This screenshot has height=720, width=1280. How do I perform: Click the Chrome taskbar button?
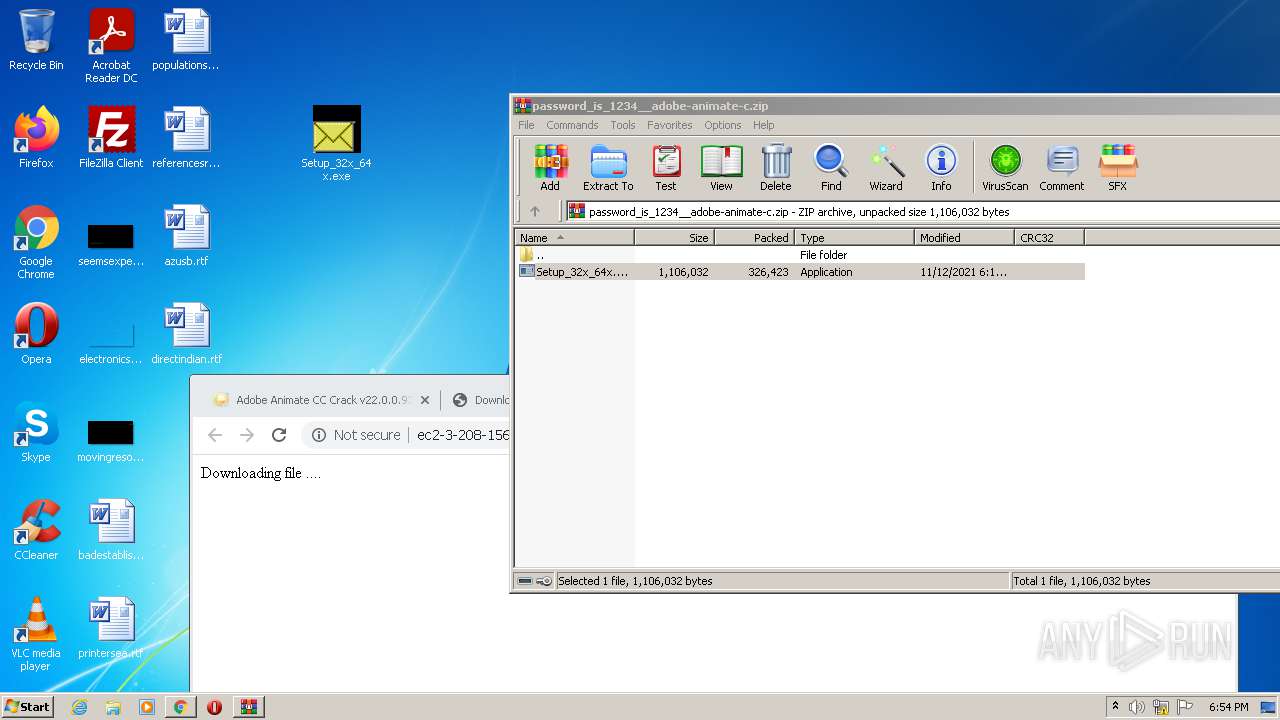click(x=180, y=707)
